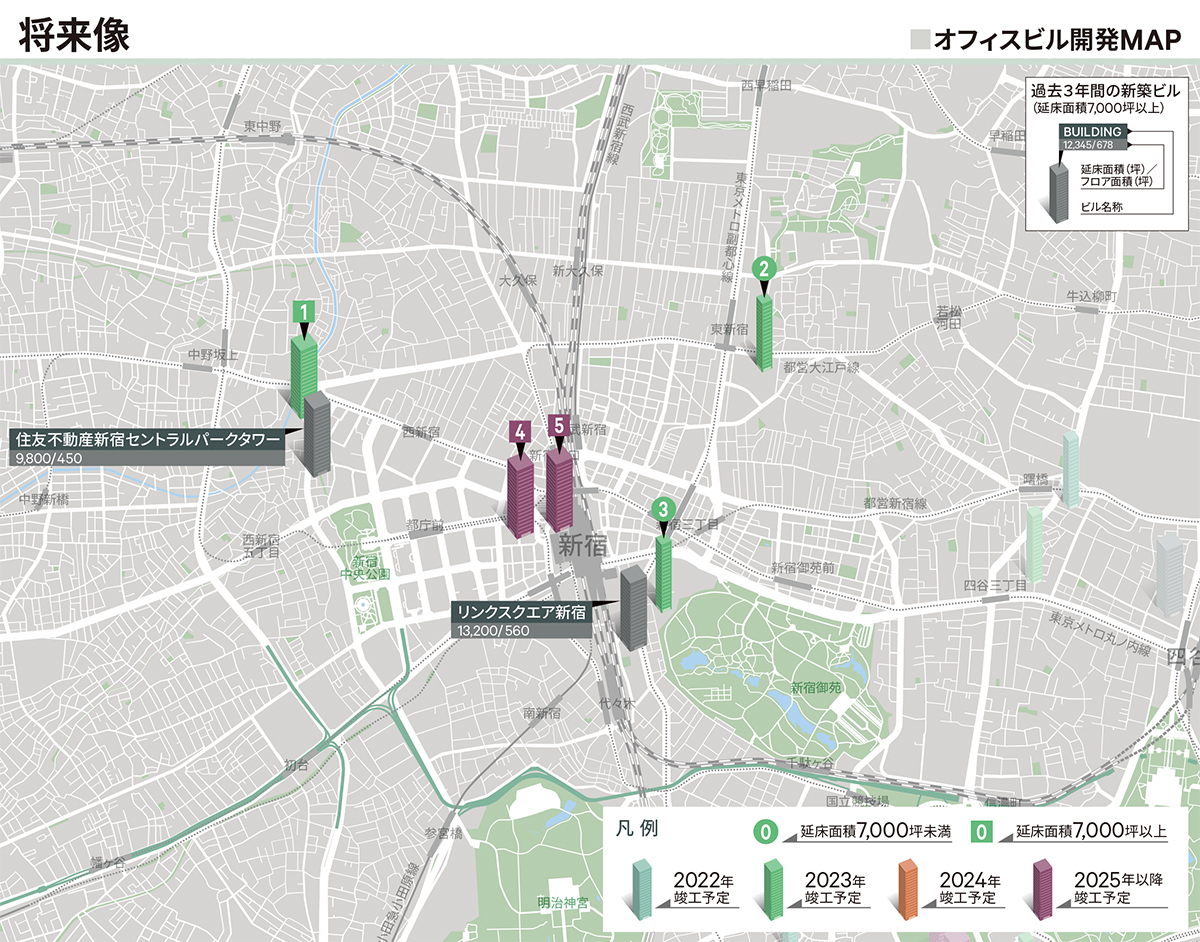Image resolution: width=1200 pixels, height=942 pixels.
Task: Click purple square marker number 4
Action: click(520, 432)
